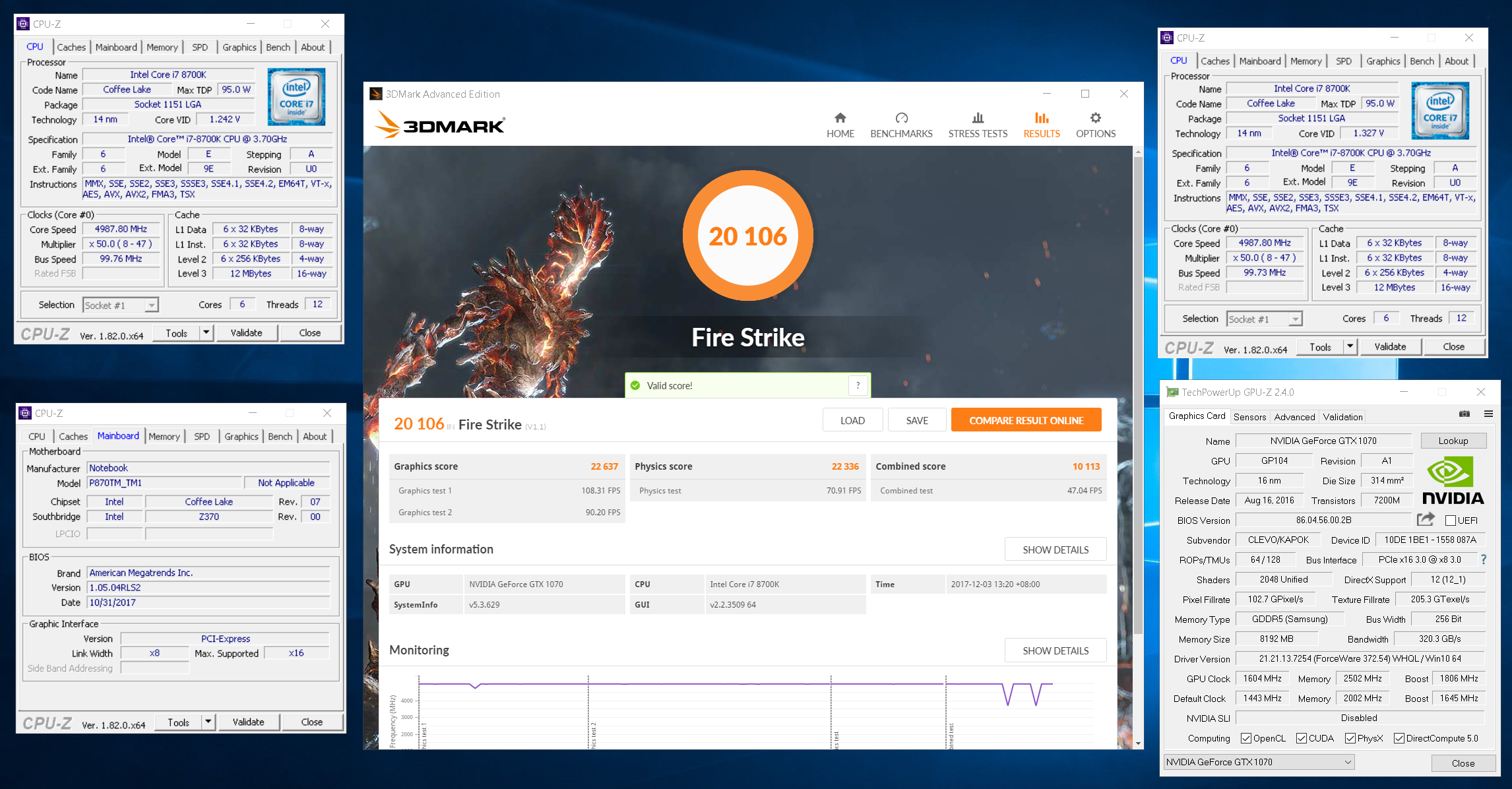Image resolution: width=1512 pixels, height=789 pixels.
Task: Show details for System information
Action: (x=1055, y=550)
